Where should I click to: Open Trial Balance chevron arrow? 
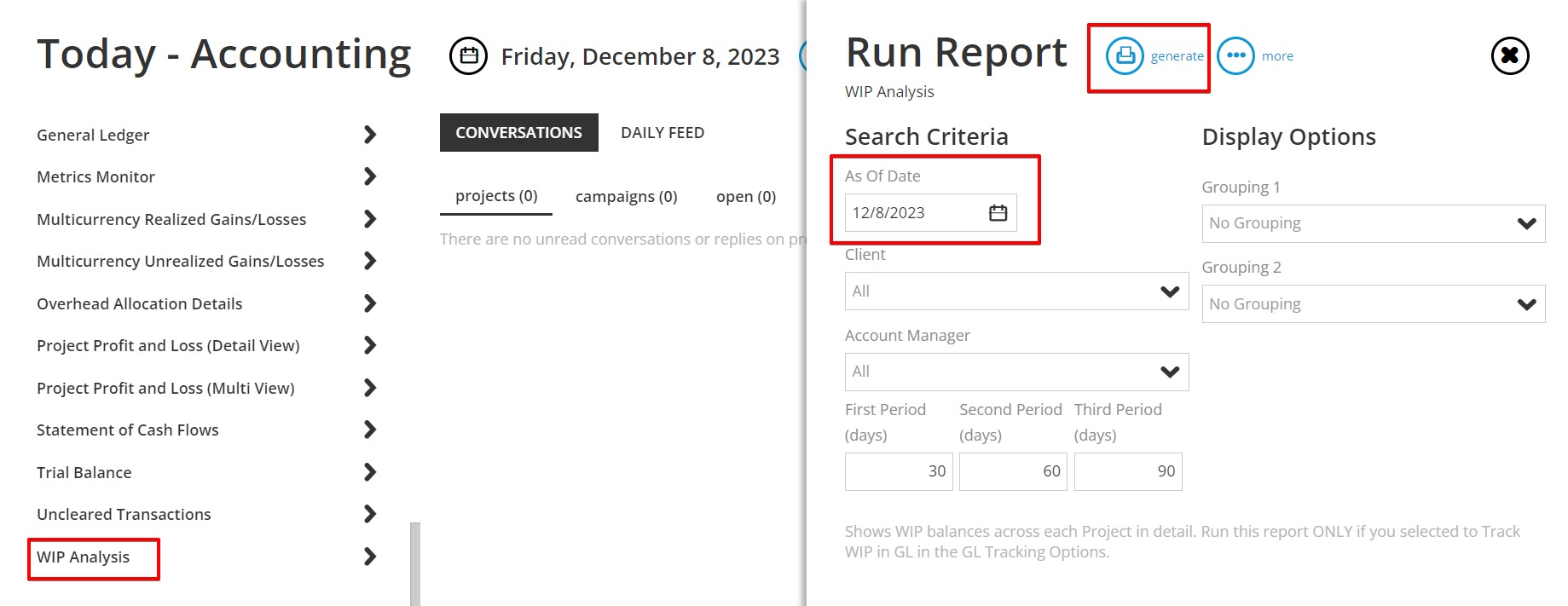pyautogui.click(x=370, y=472)
